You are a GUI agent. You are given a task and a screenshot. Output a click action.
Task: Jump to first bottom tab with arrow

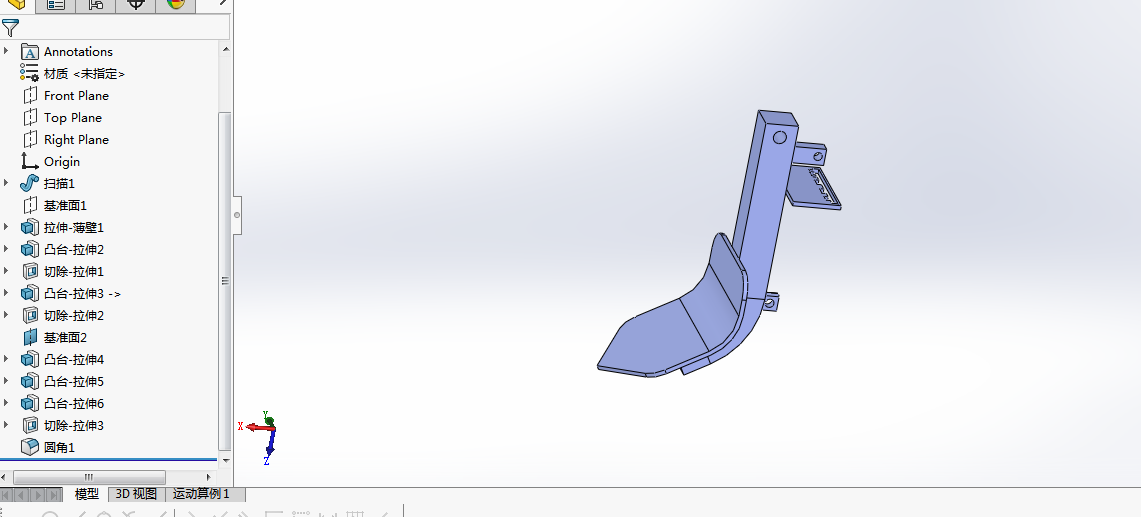pyautogui.click(x=7, y=495)
